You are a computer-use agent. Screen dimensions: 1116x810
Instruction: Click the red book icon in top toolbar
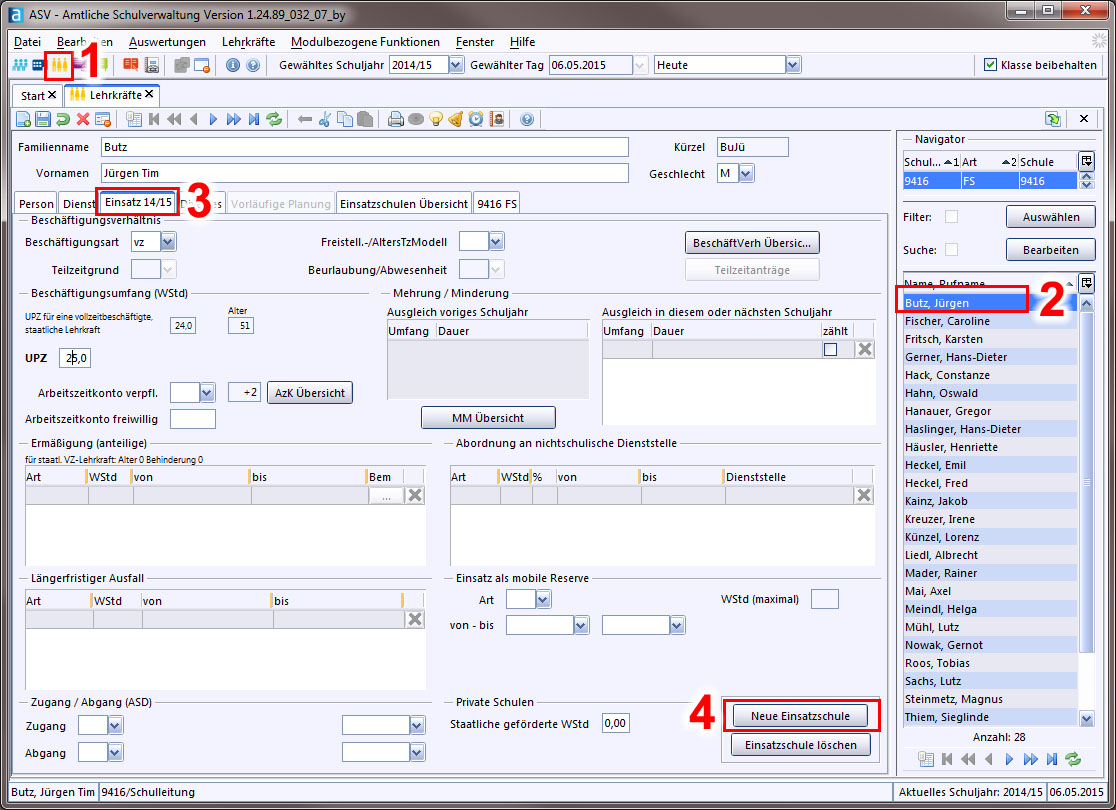131,65
